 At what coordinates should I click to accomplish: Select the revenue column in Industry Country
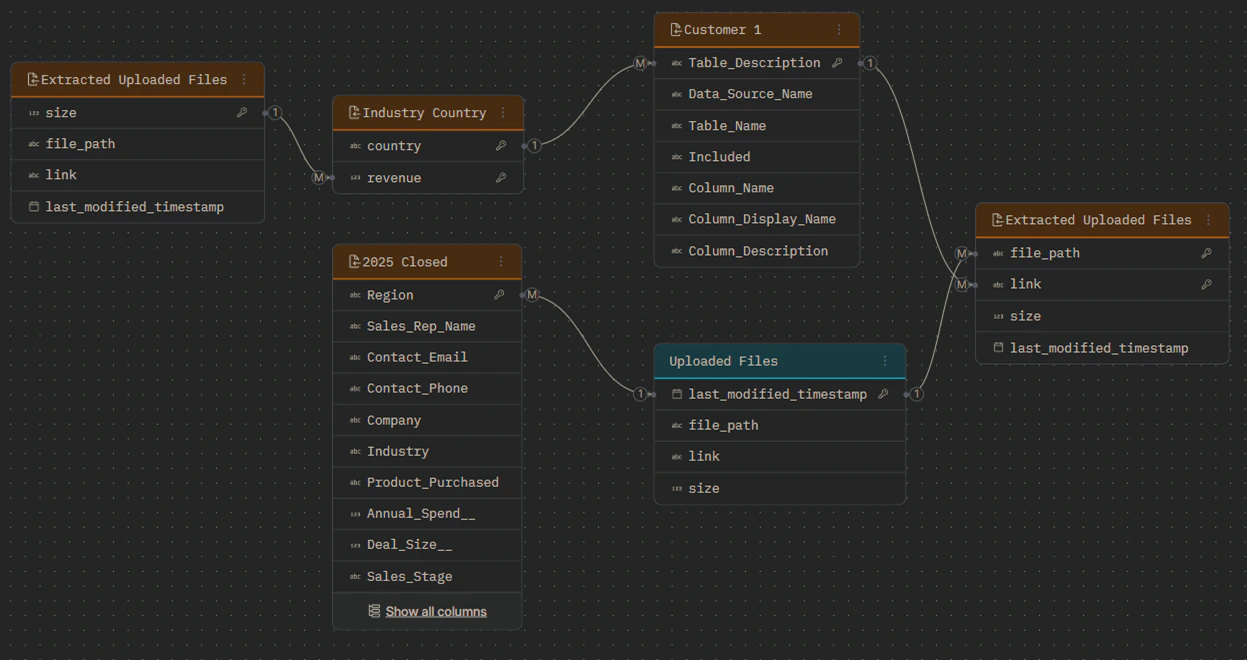click(428, 178)
